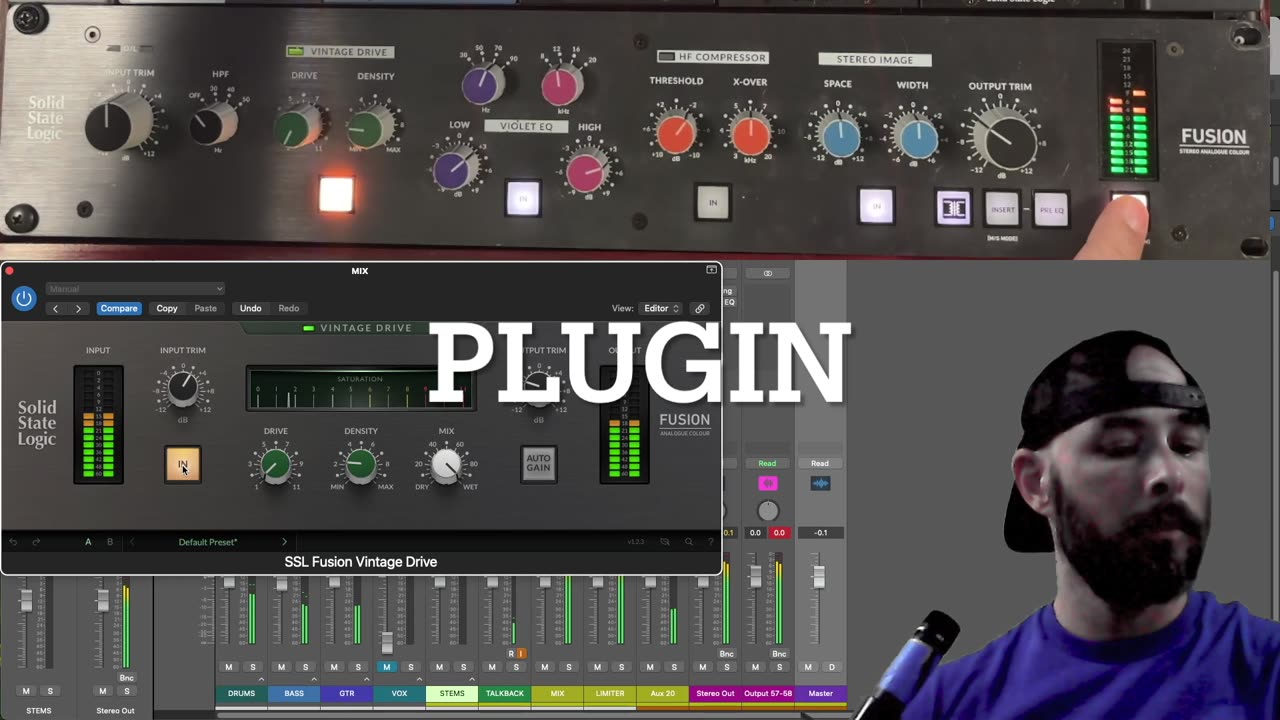Open the View Editor dropdown
1280x720 pixels.
click(x=661, y=308)
